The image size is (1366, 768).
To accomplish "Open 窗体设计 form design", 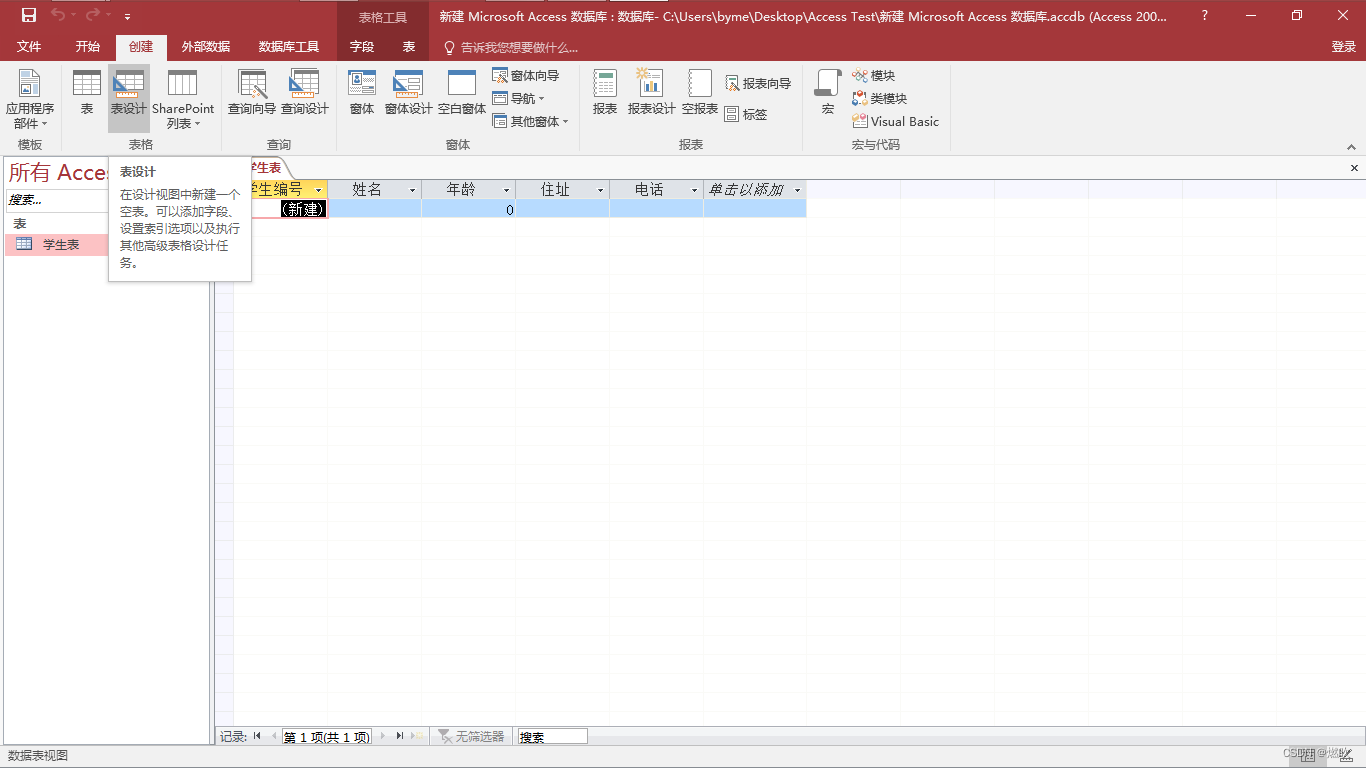I will point(409,93).
